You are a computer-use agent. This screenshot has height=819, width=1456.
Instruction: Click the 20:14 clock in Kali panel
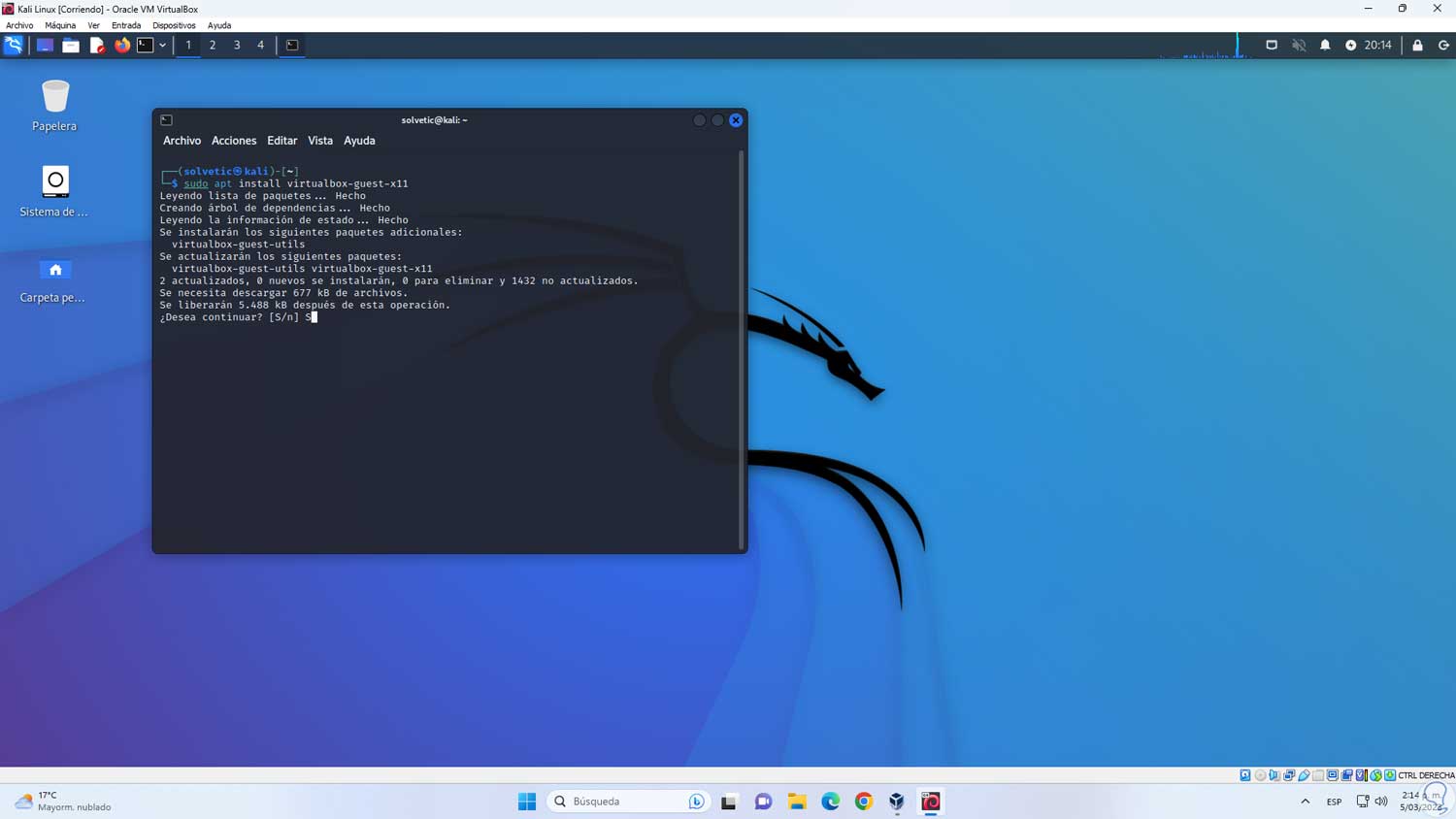click(x=1378, y=45)
